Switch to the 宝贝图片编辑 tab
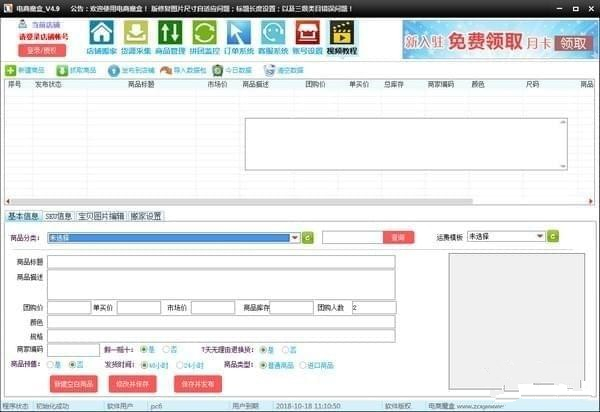 (x=101, y=216)
